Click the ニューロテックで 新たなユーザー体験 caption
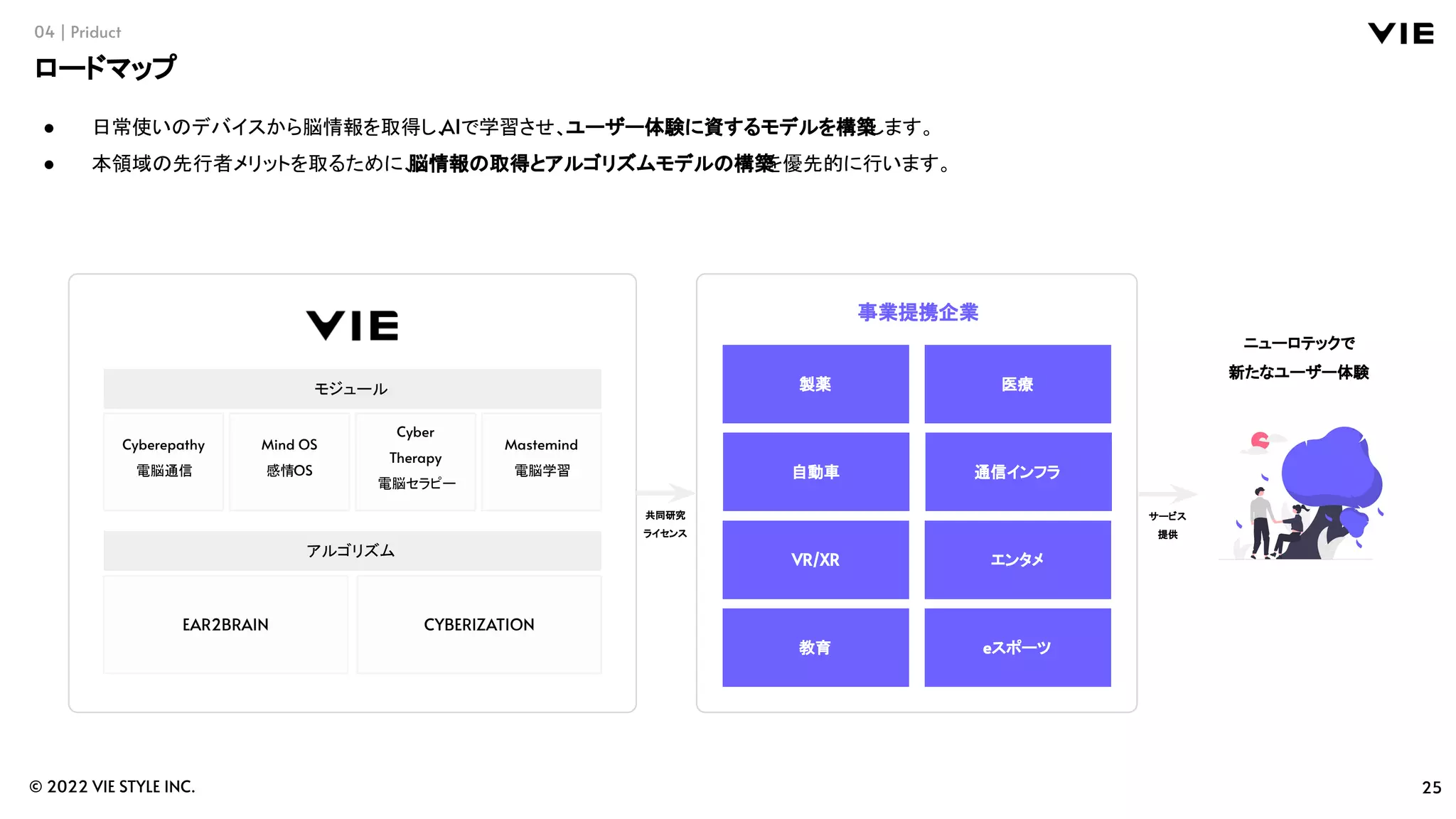The height and width of the screenshot is (819, 1456). (x=1299, y=358)
